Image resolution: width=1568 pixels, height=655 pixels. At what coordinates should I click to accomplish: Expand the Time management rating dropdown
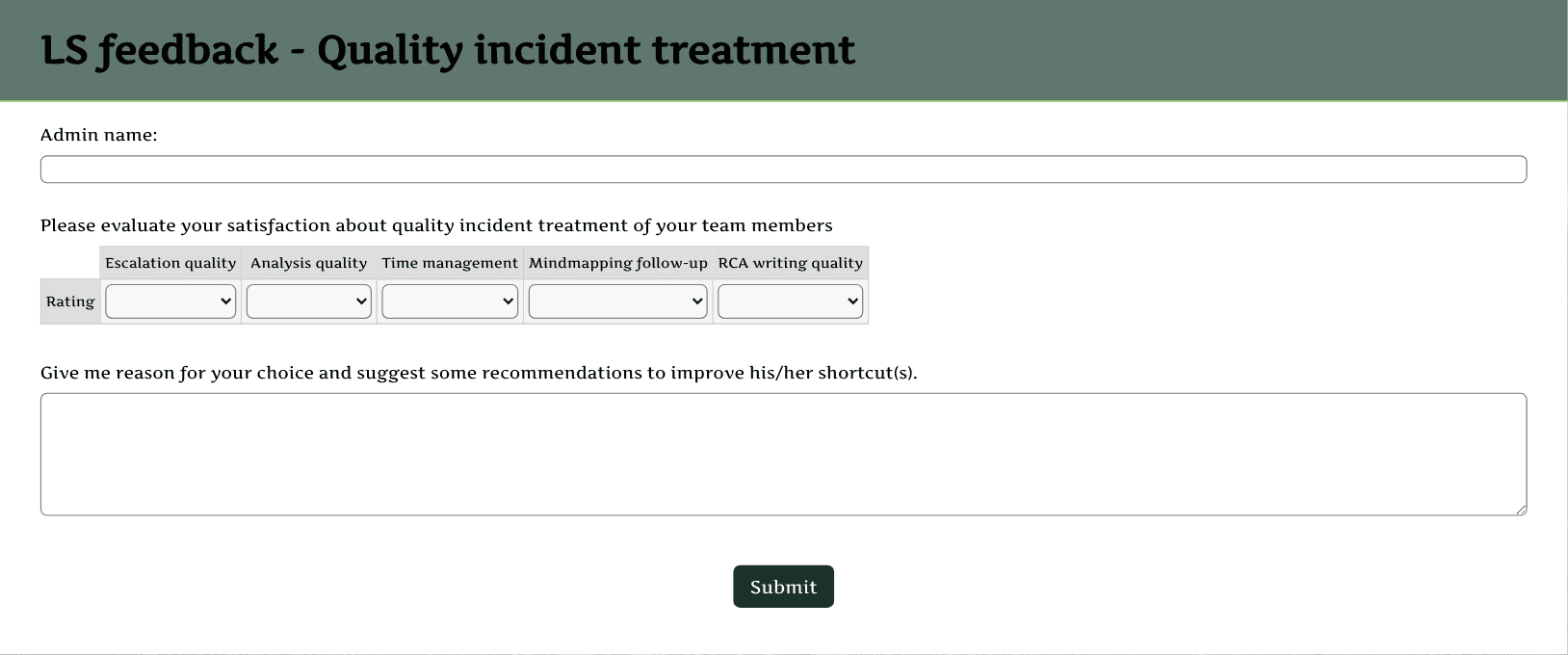(450, 301)
